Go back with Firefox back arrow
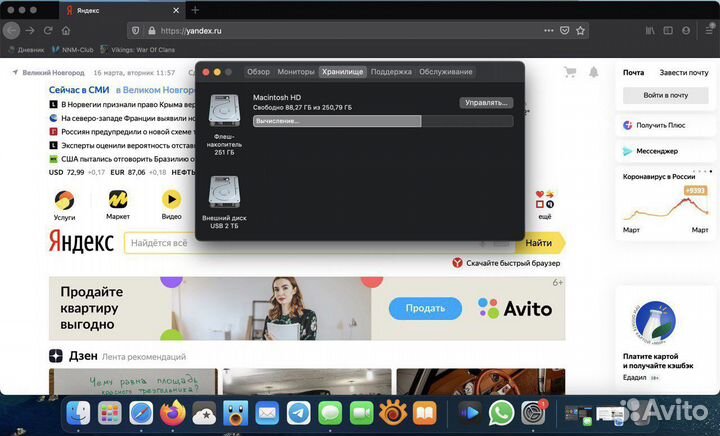 [x=11, y=30]
